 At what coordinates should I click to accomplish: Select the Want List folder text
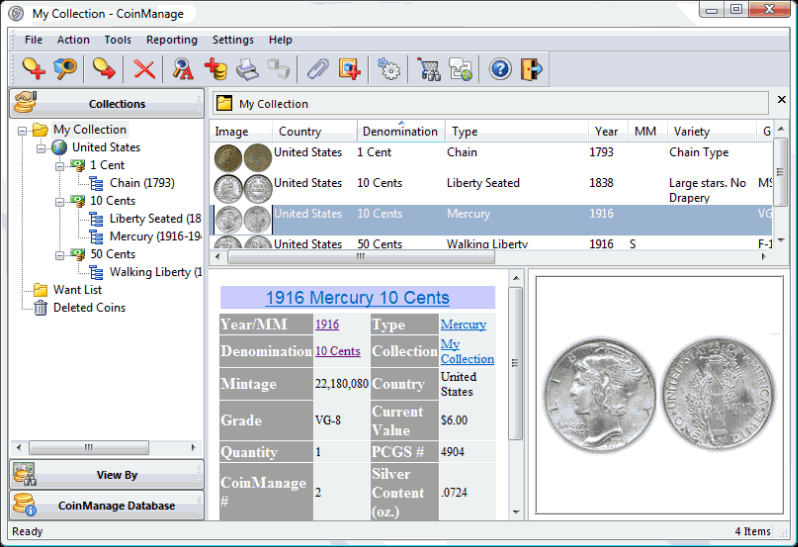(77, 290)
